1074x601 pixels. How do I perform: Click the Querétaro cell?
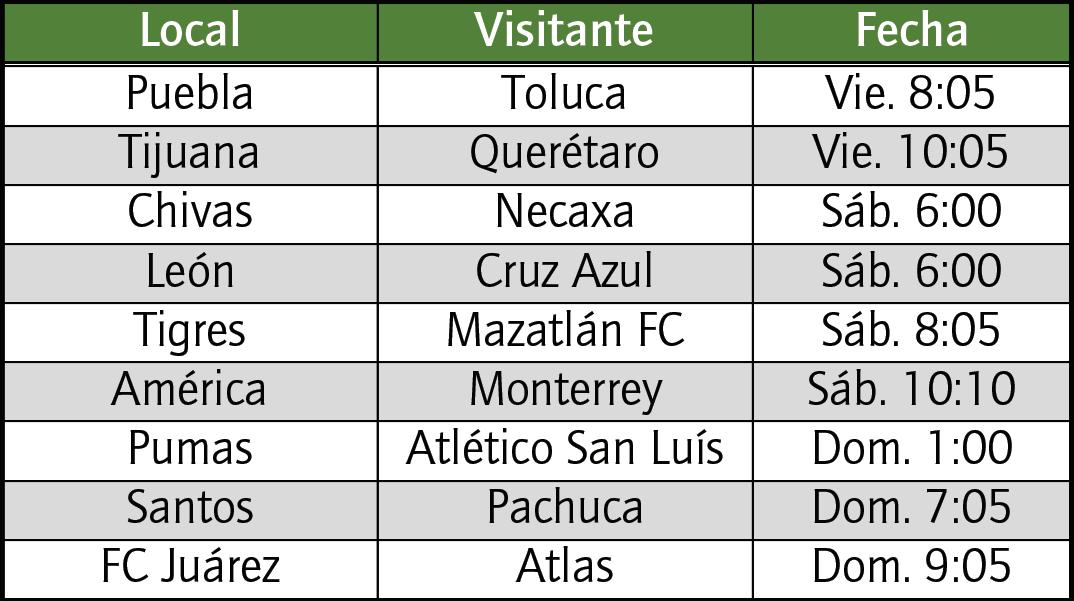565,155
